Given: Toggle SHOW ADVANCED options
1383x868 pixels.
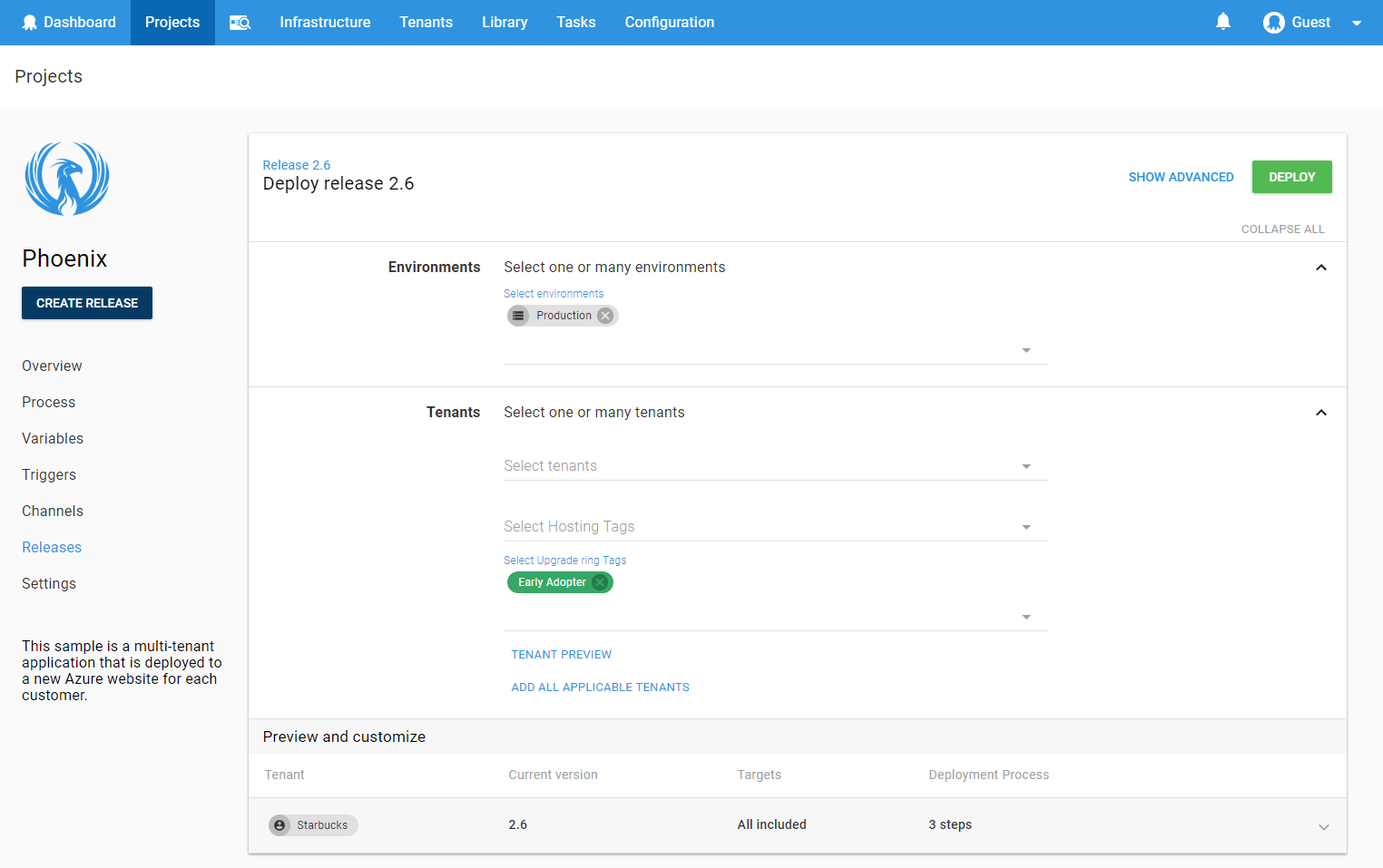Looking at the screenshot, I should (x=1181, y=177).
